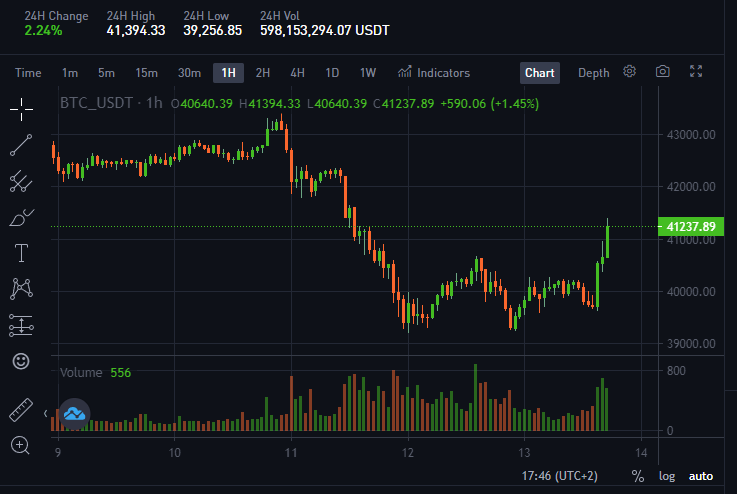
Task: Select the 1D interval
Action: click(332, 73)
